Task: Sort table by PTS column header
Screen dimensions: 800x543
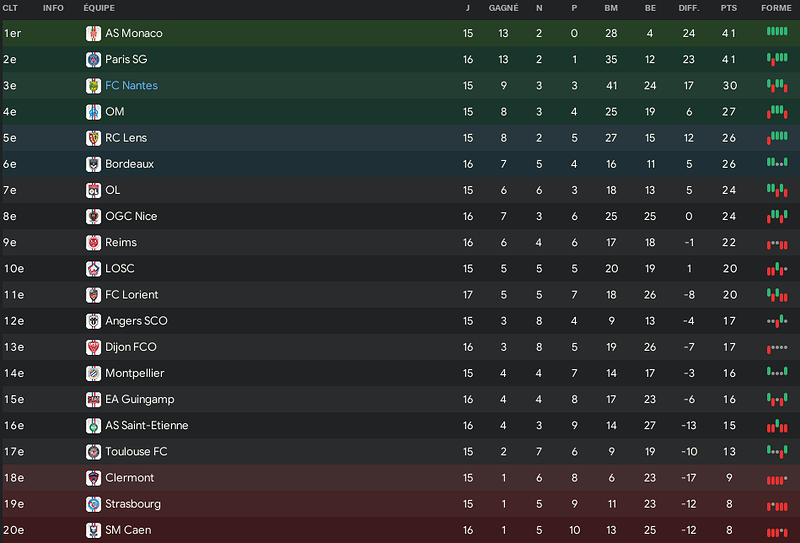Action: (729, 8)
